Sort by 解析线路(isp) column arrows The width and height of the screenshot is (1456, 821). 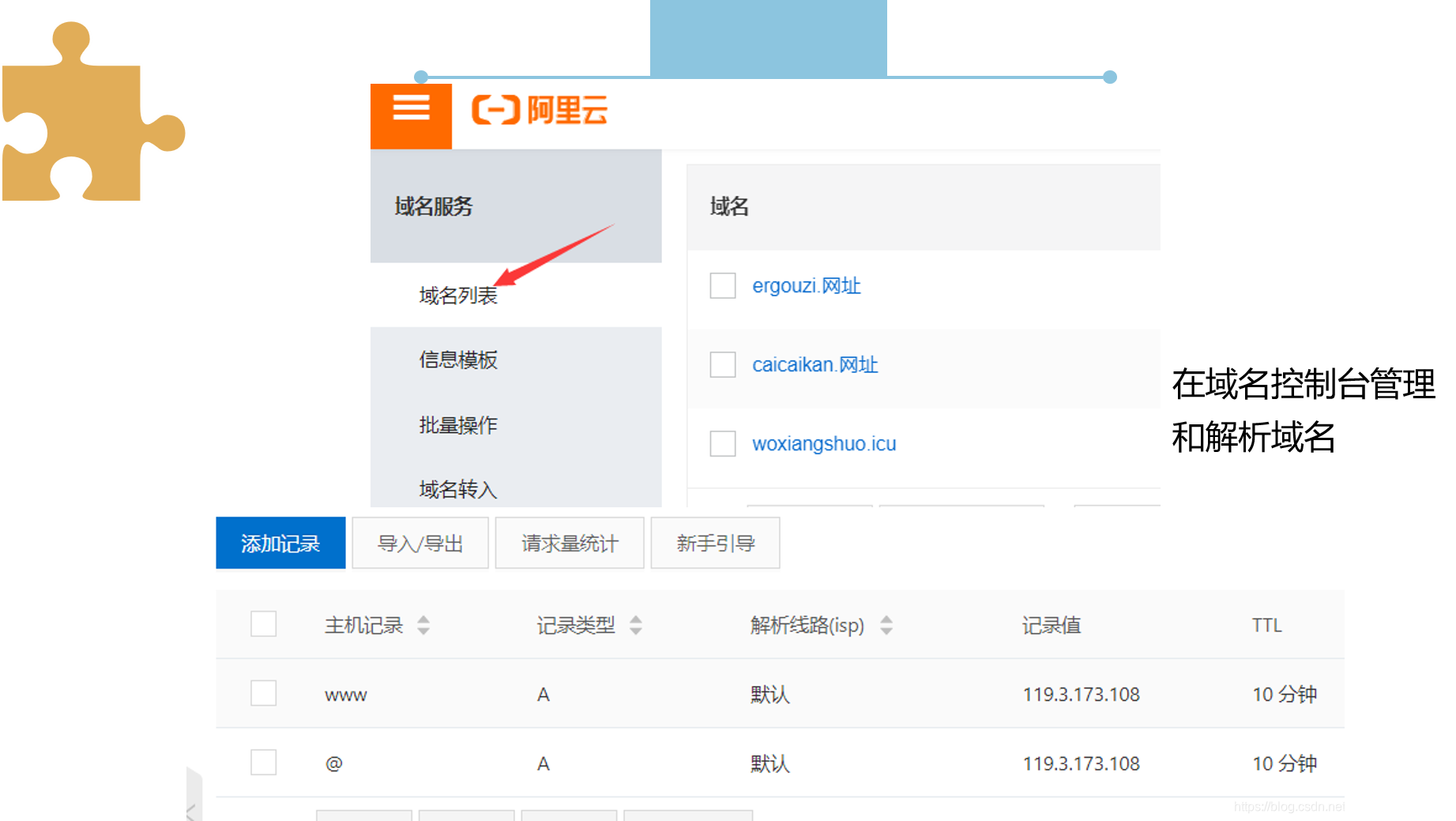pyautogui.click(x=886, y=625)
